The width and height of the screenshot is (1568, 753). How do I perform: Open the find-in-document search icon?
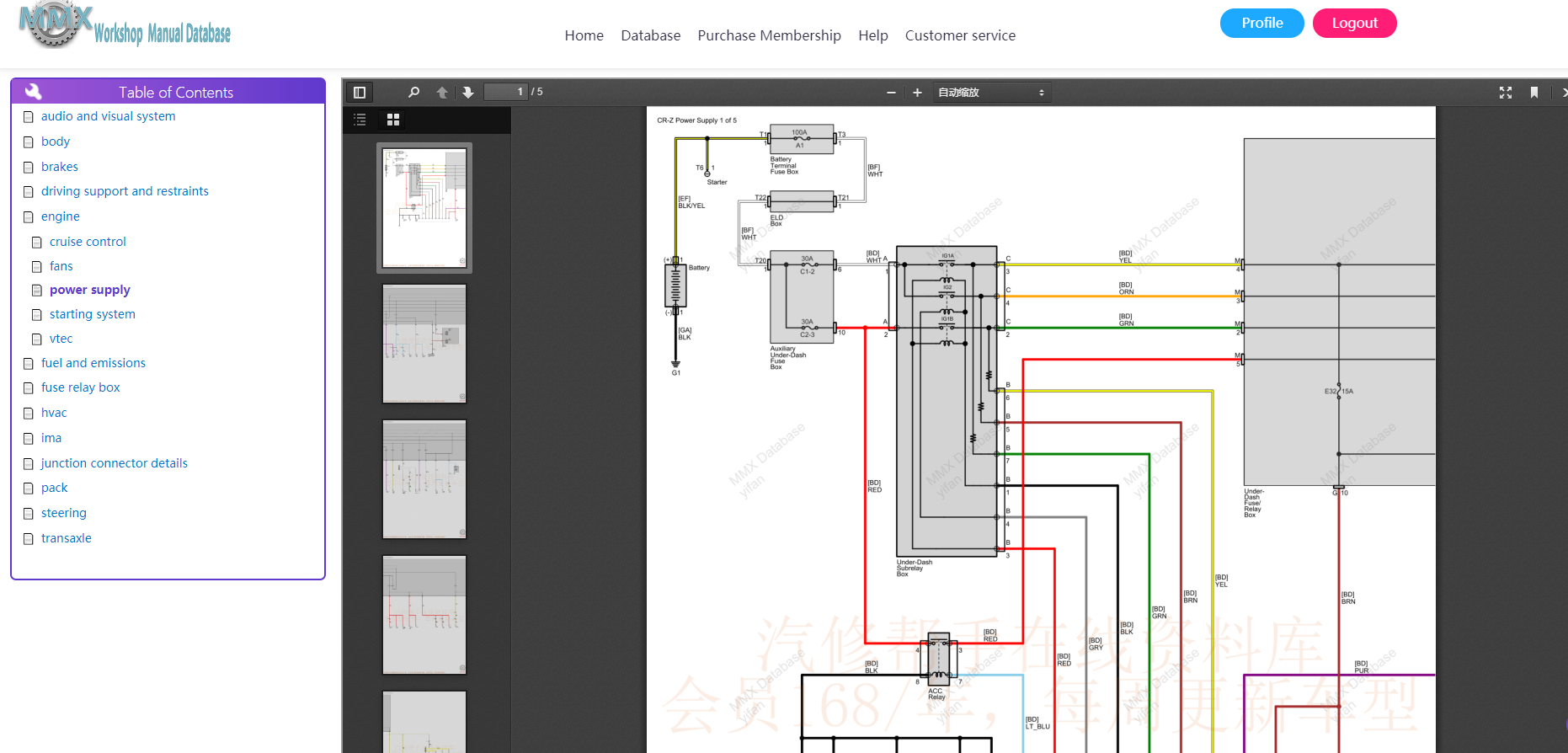click(x=413, y=93)
